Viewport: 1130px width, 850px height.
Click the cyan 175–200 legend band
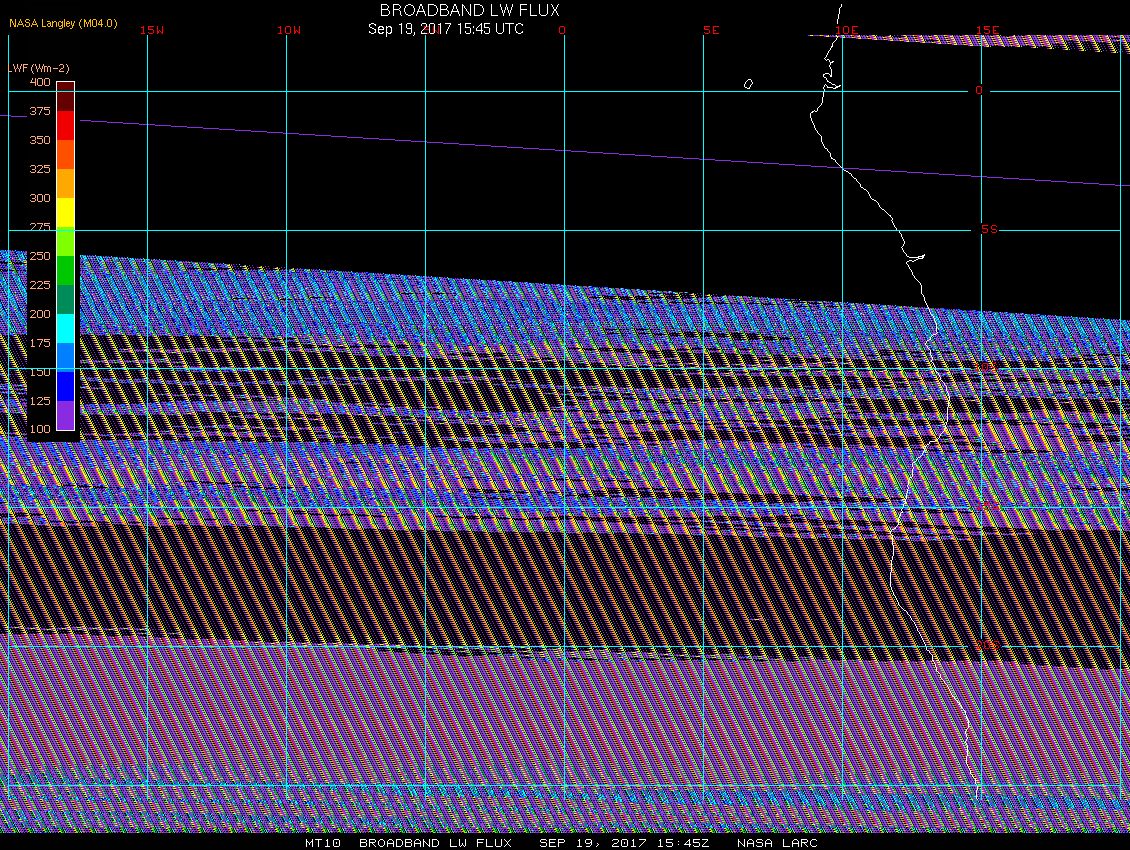tap(65, 328)
